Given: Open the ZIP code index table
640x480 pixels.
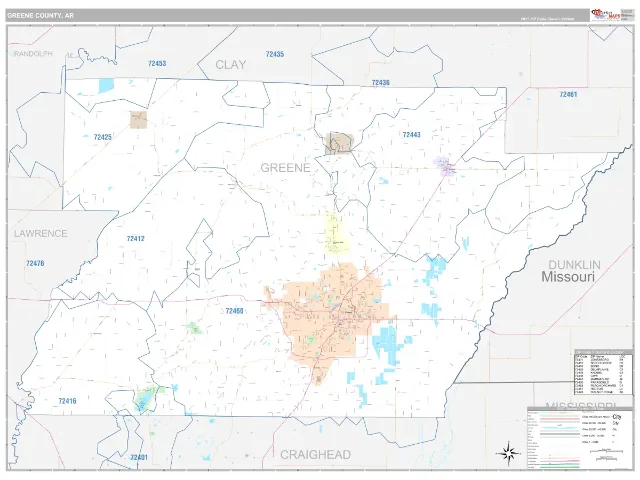Looking at the screenshot, I should [603, 372].
